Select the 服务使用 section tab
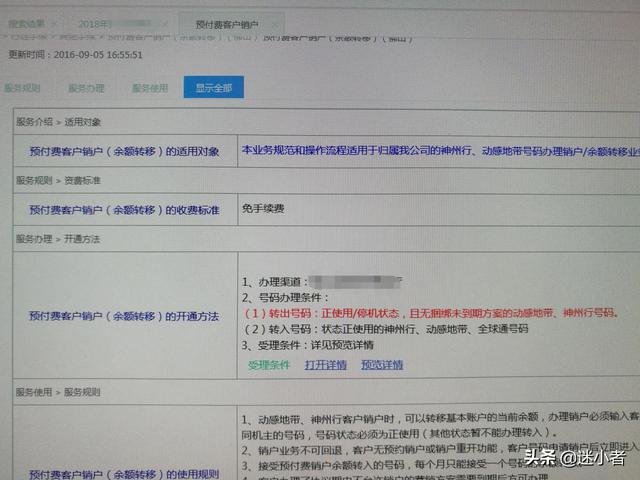640x480 pixels. tap(150, 88)
